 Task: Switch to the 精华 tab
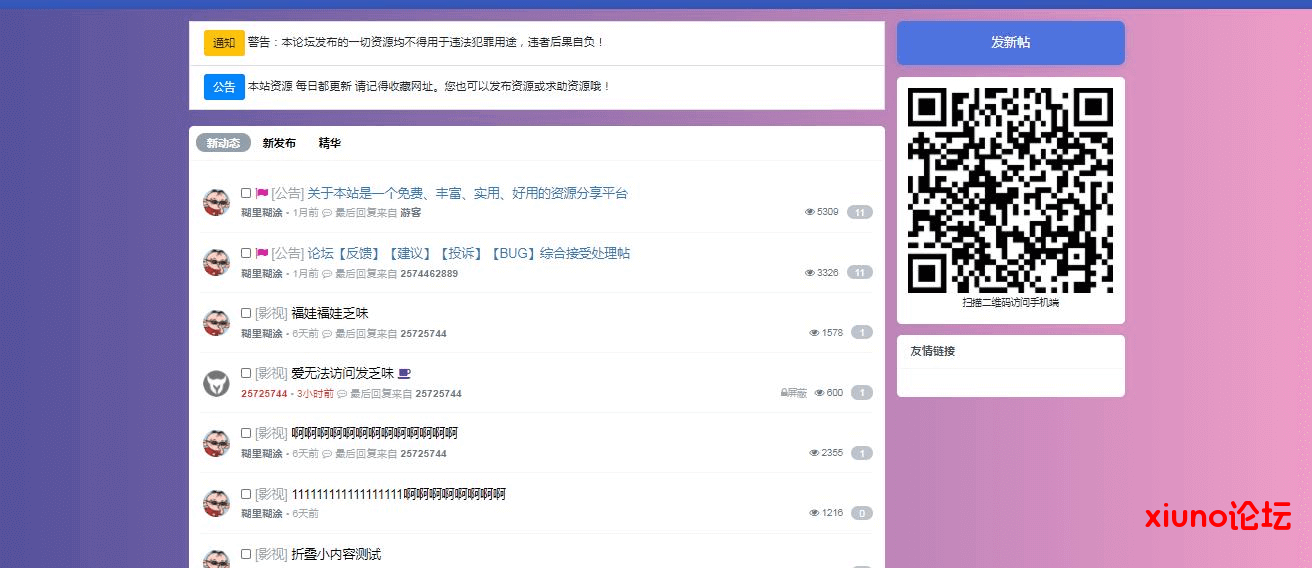[x=330, y=143]
